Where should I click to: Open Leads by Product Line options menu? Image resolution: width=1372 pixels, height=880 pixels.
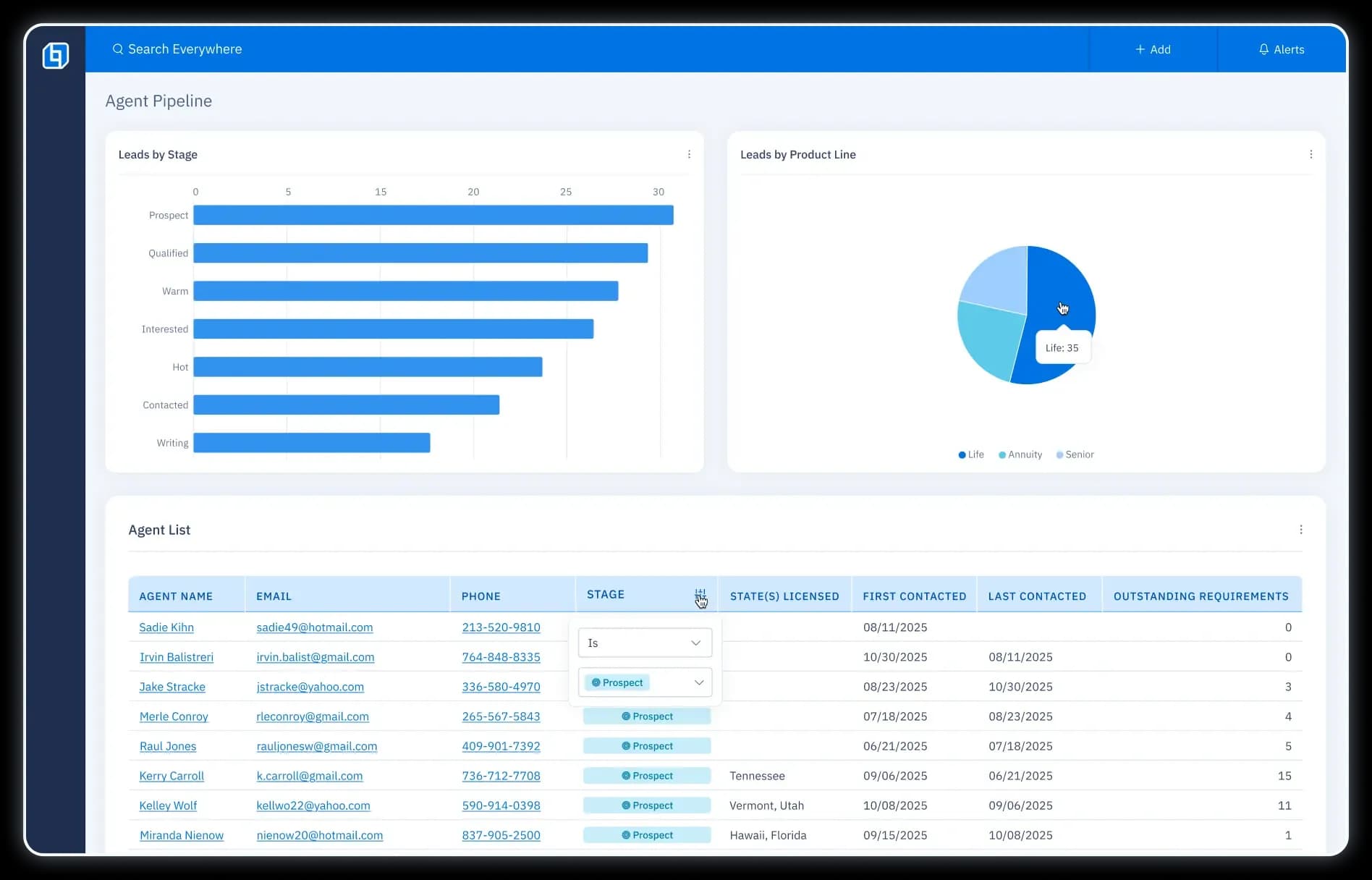(x=1310, y=154)
